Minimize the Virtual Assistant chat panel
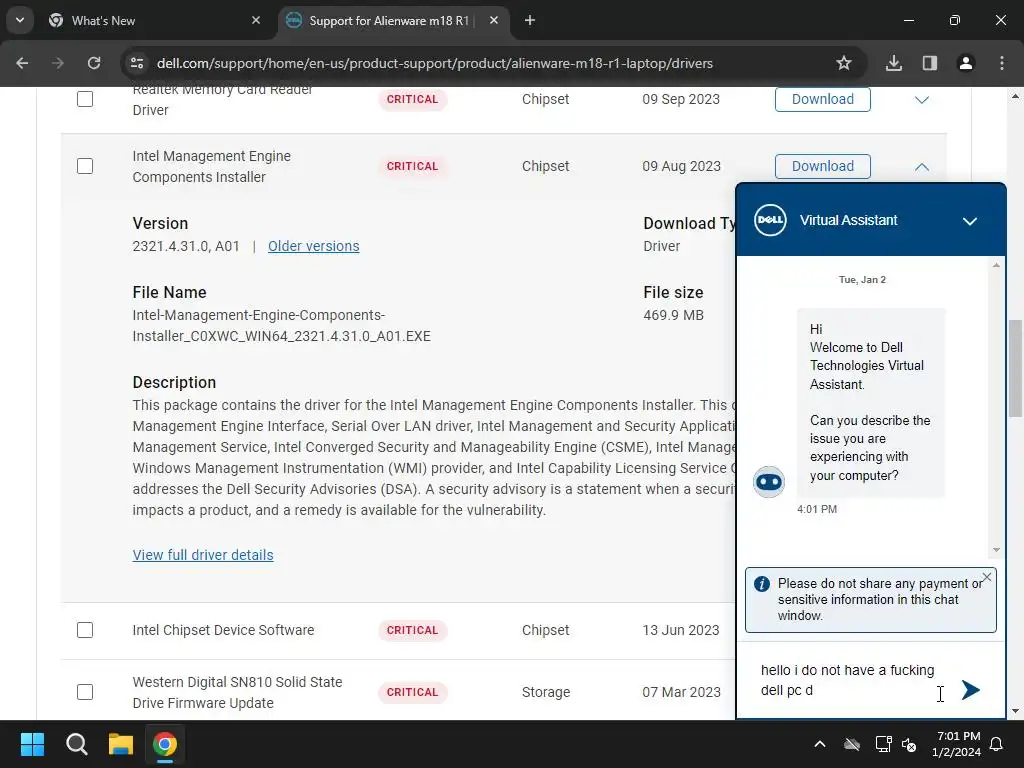1024x768 pixels. 970,221
